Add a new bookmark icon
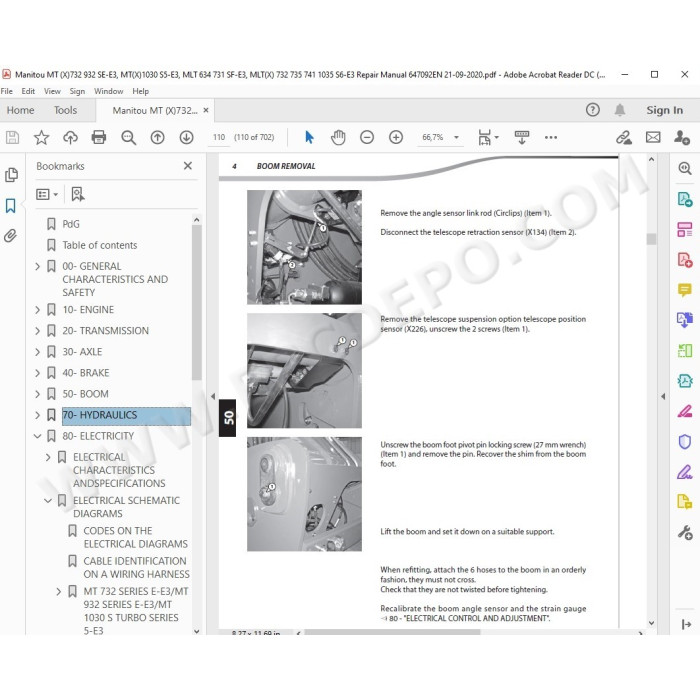700x700 pixels. click(78, 194)
